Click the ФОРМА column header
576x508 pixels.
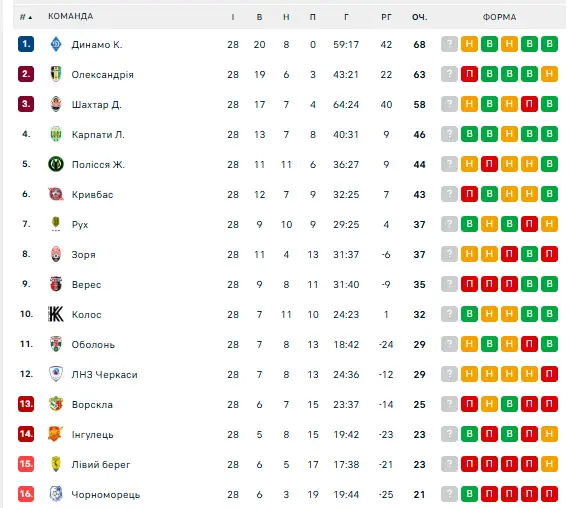point(499,17)
